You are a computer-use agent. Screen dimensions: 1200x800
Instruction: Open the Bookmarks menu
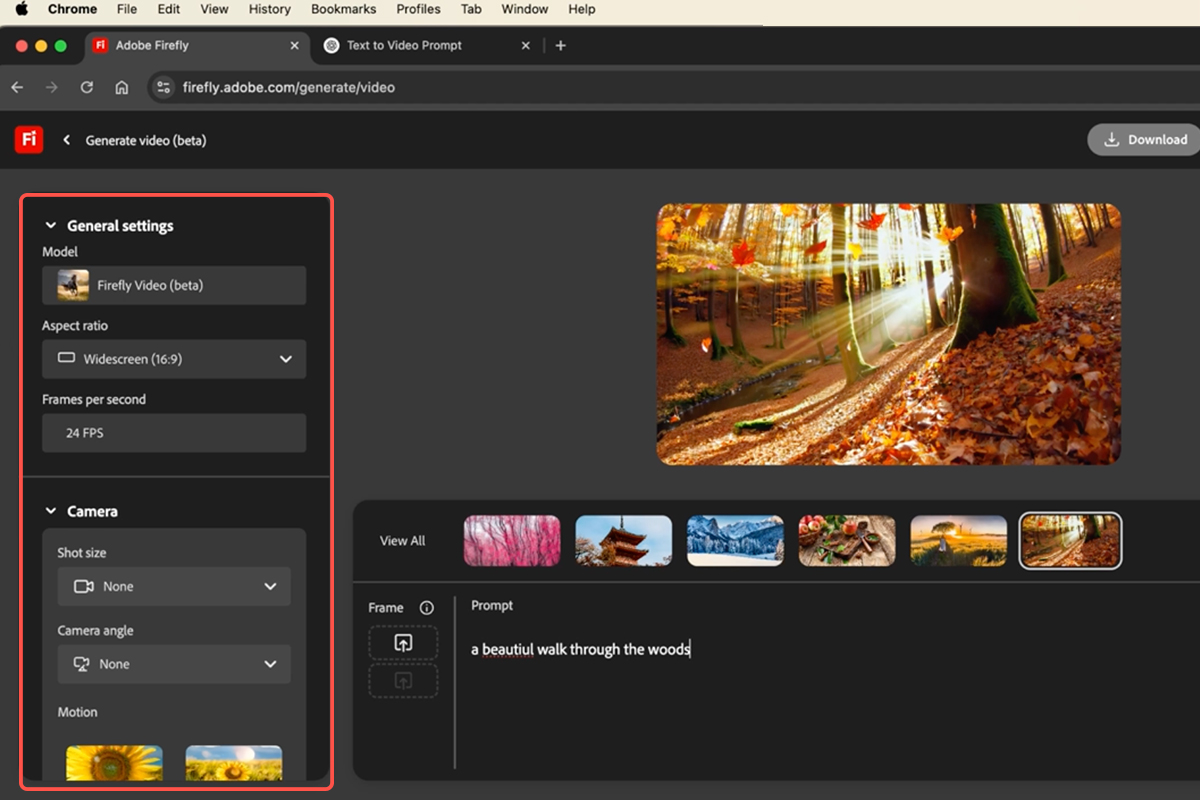[x=343, y=9]
